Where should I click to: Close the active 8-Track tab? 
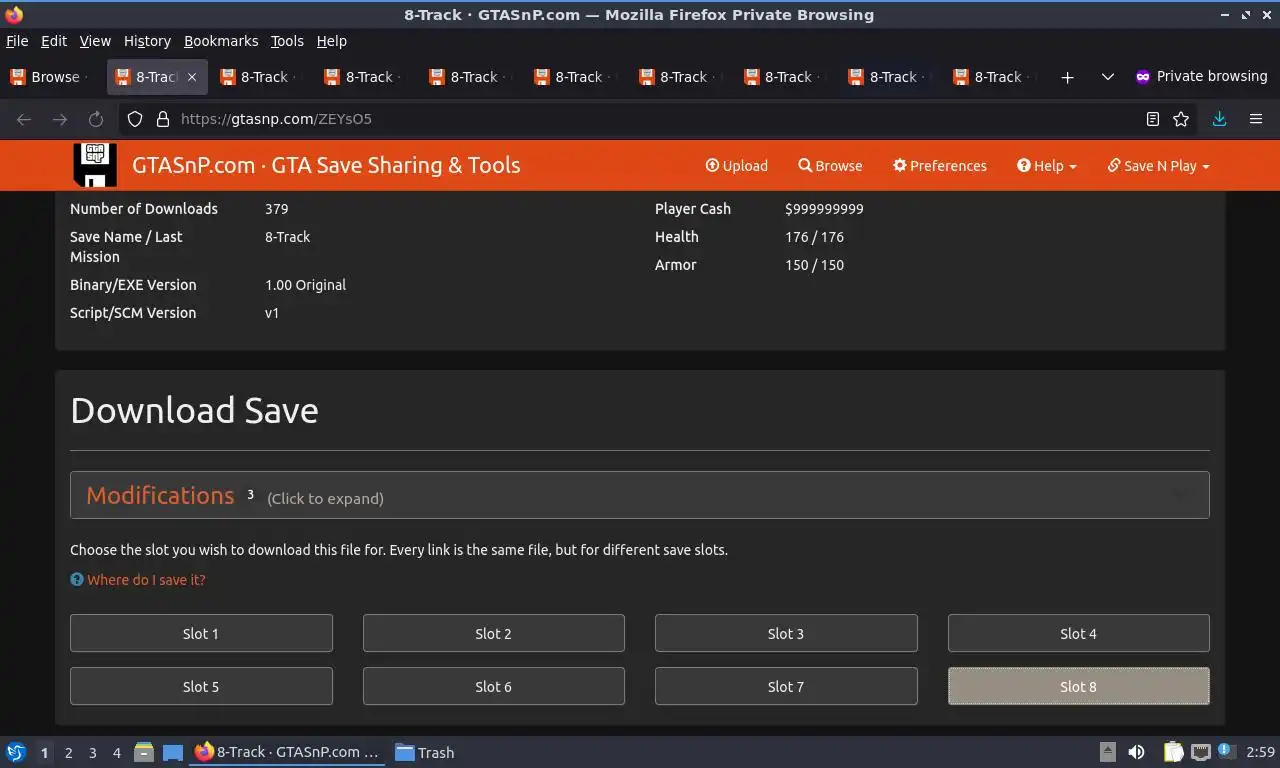click(191, 77)
